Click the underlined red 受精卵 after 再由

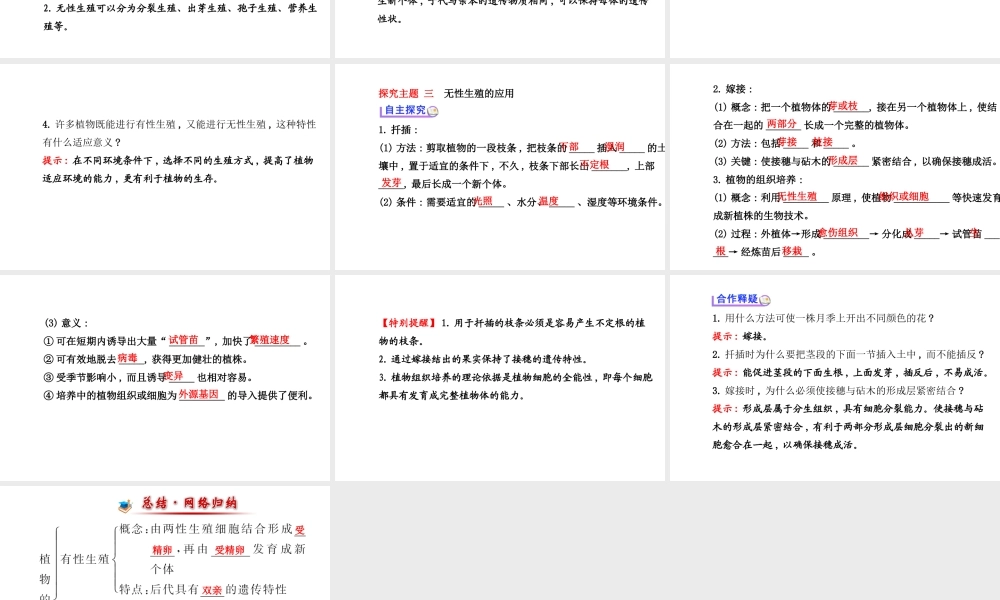point(230,550)
